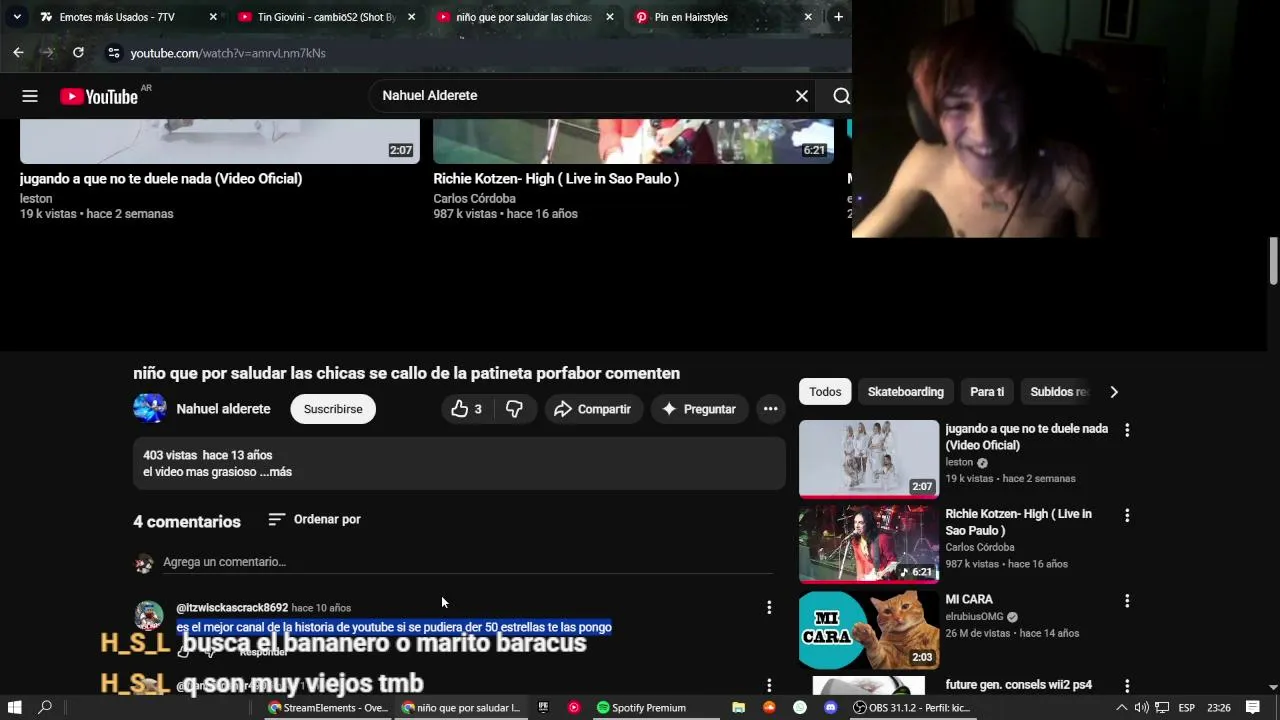Open the Ordenar por sort dropdown

pos(315,520)
